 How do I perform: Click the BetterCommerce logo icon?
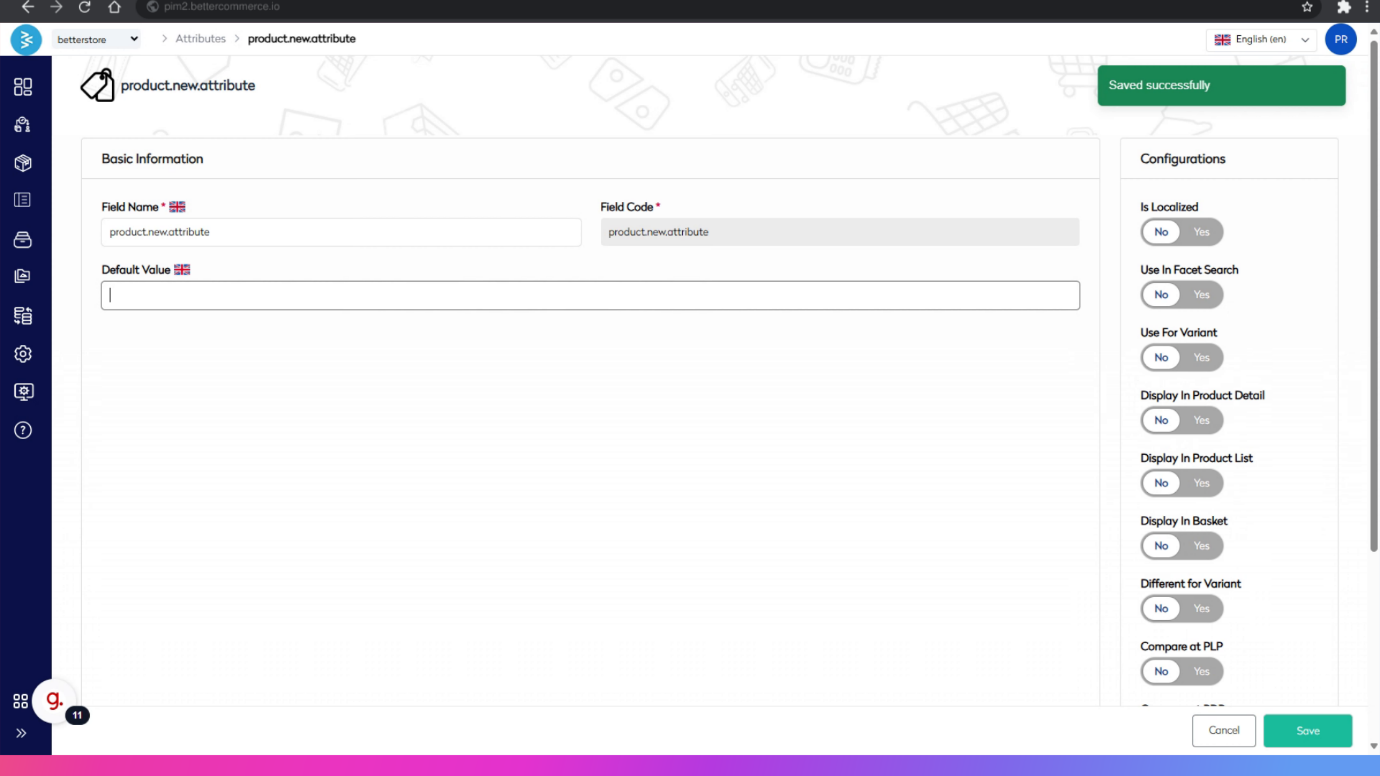point(26,40)
